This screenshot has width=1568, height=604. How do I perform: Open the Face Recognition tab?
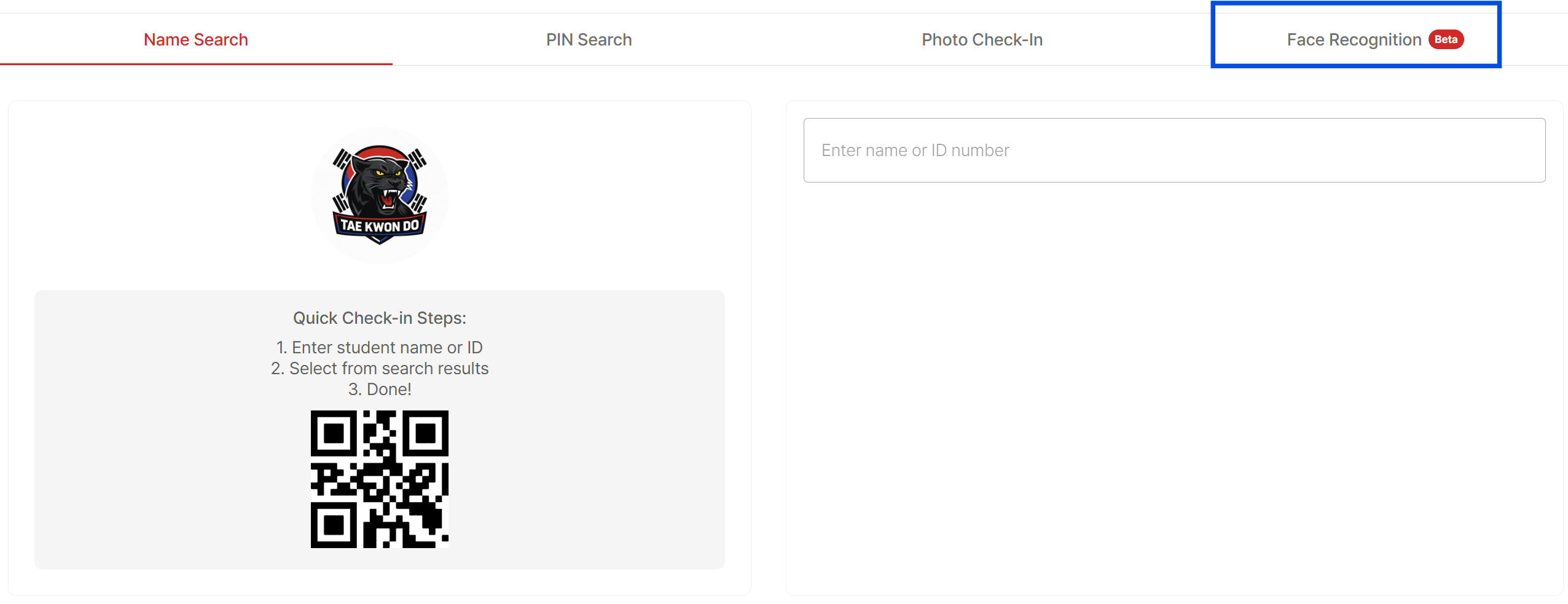coord(1354,40)
